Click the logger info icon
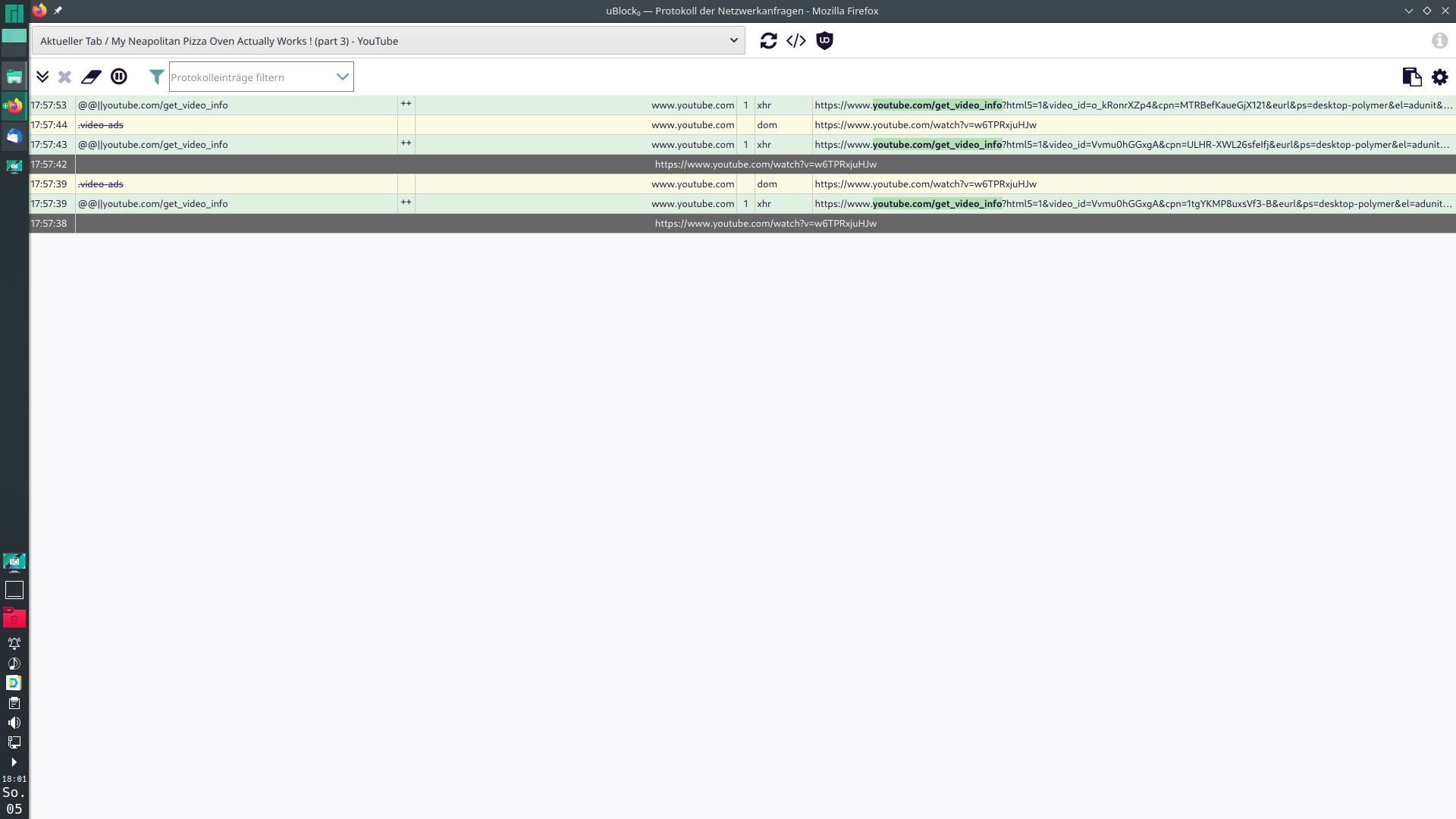This screenshot has width=1456, height=819. [x=1439, y=41]
